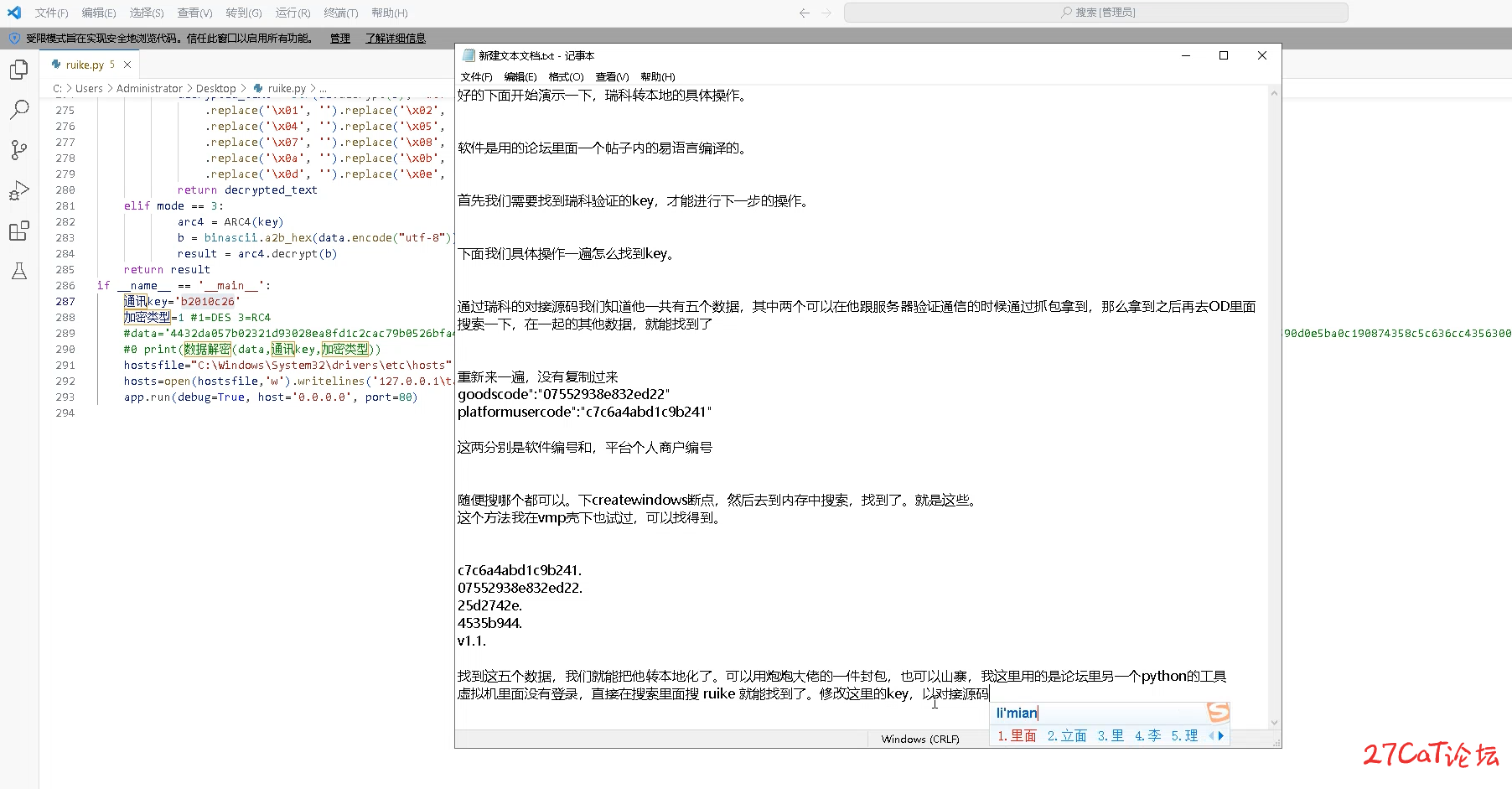Open Notepad 编辑(E) menu
This screenshot has height=789, width=1512.
click(520, 76)
